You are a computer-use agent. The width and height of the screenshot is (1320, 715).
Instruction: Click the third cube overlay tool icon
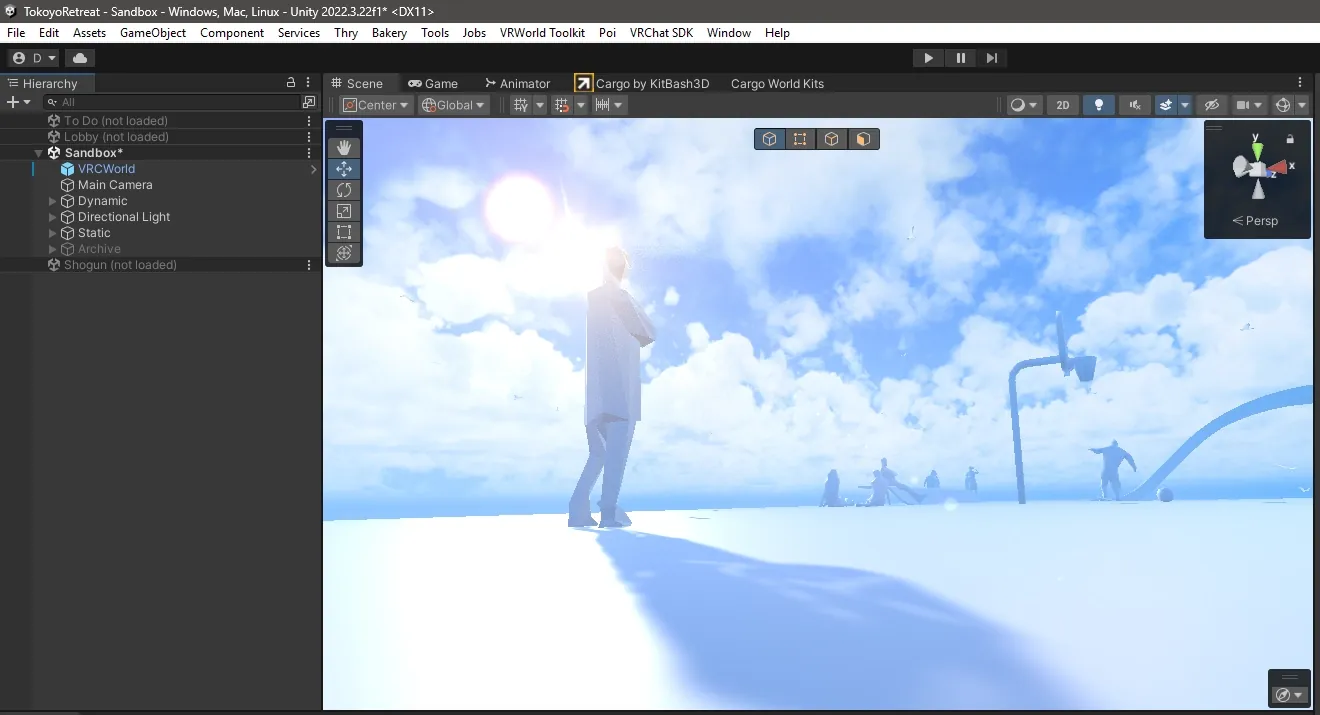click(831, 139)
